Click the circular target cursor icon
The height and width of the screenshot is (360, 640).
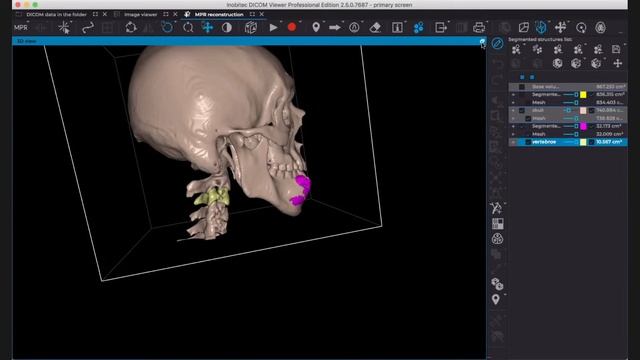coord(581,28)
